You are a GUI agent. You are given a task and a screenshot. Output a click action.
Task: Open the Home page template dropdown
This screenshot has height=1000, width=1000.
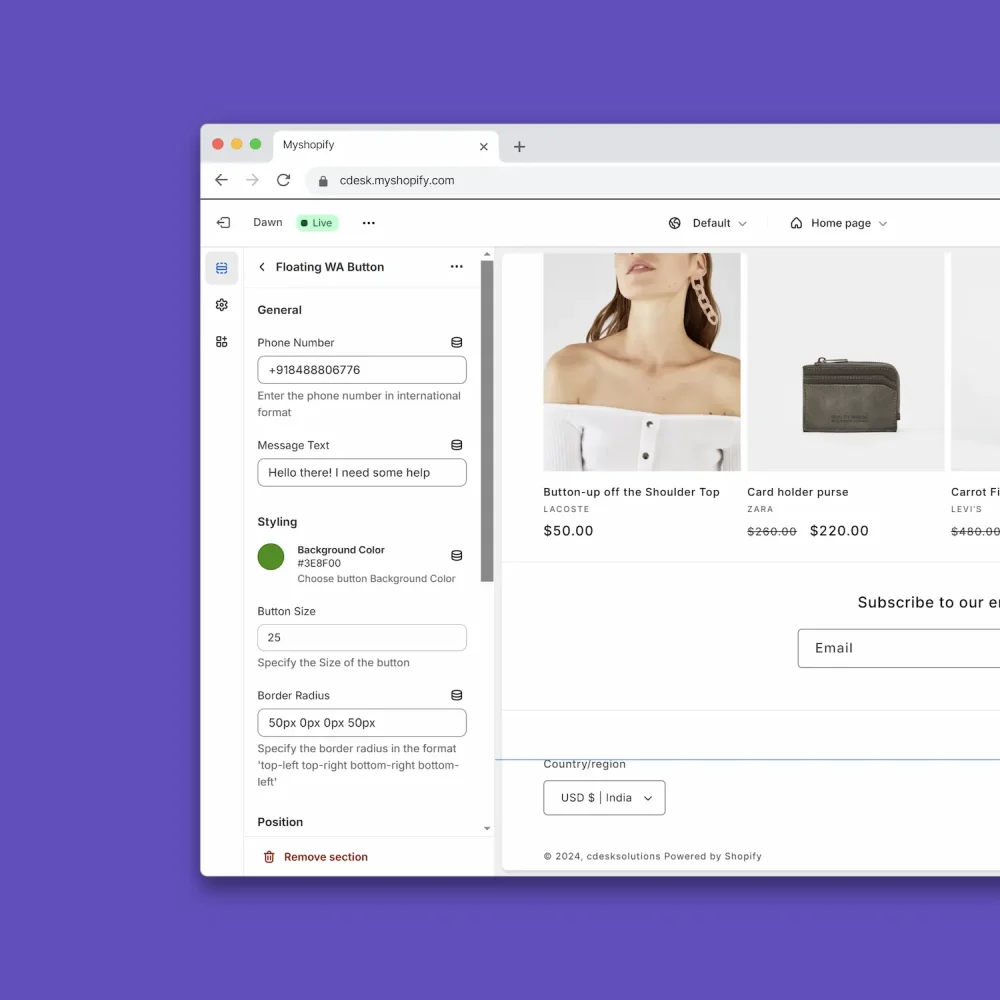click(x=843, y=222)
